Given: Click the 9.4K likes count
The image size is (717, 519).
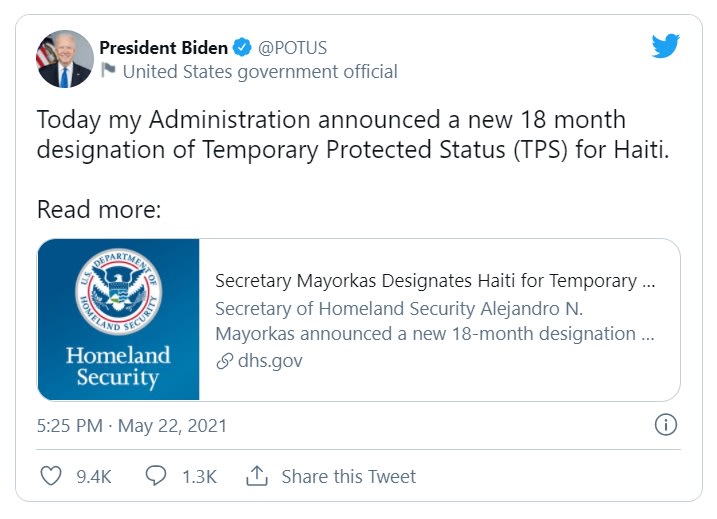Looking at the screenshot, I should [94, 477].
